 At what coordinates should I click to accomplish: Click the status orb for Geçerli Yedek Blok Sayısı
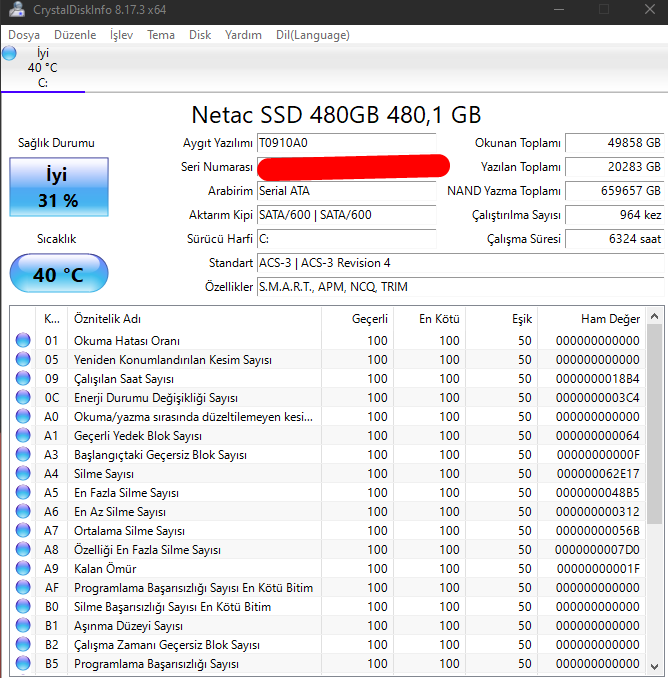coord(23,436)
